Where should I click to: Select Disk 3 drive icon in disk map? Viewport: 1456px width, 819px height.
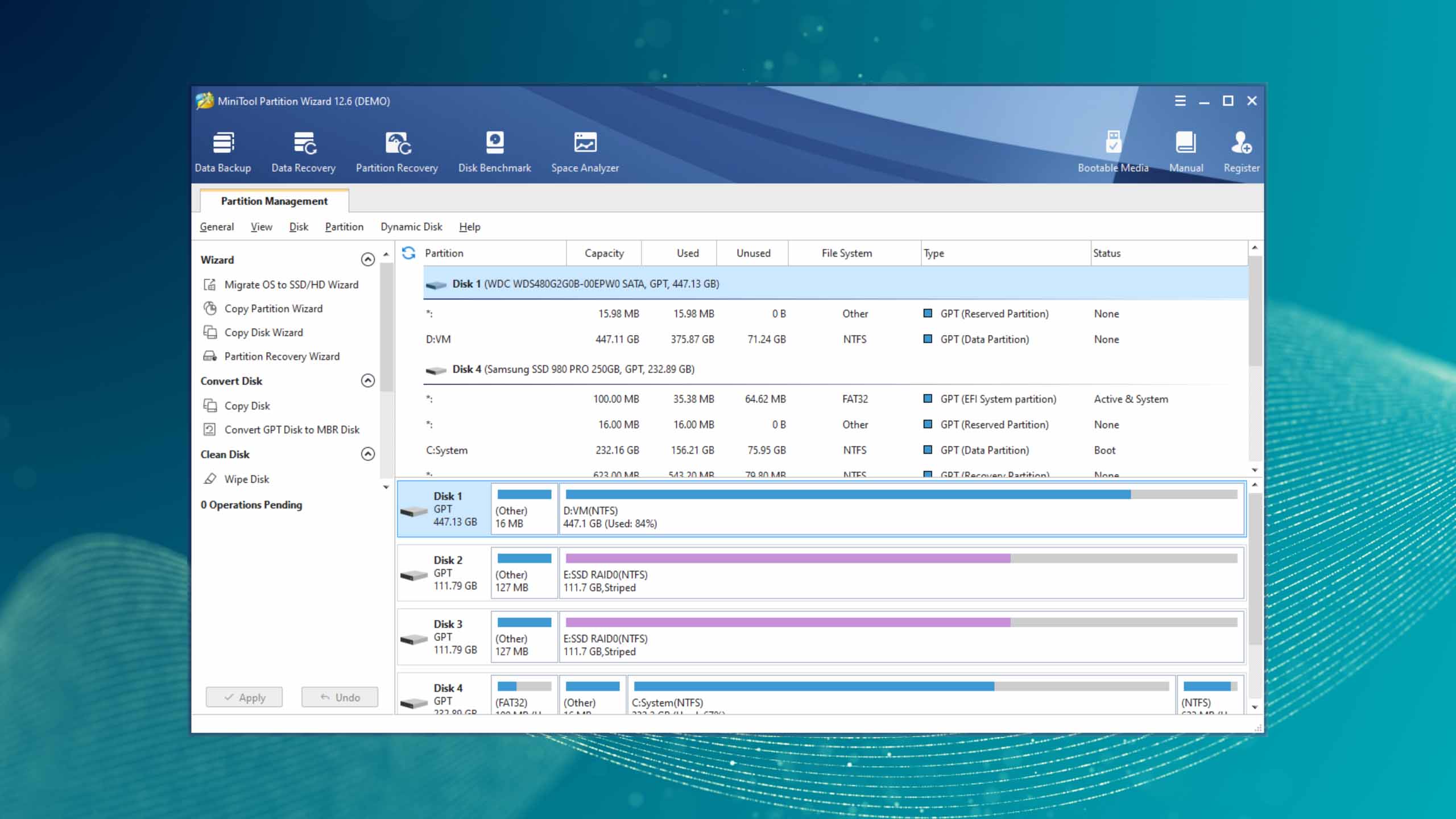coord(413,640)
